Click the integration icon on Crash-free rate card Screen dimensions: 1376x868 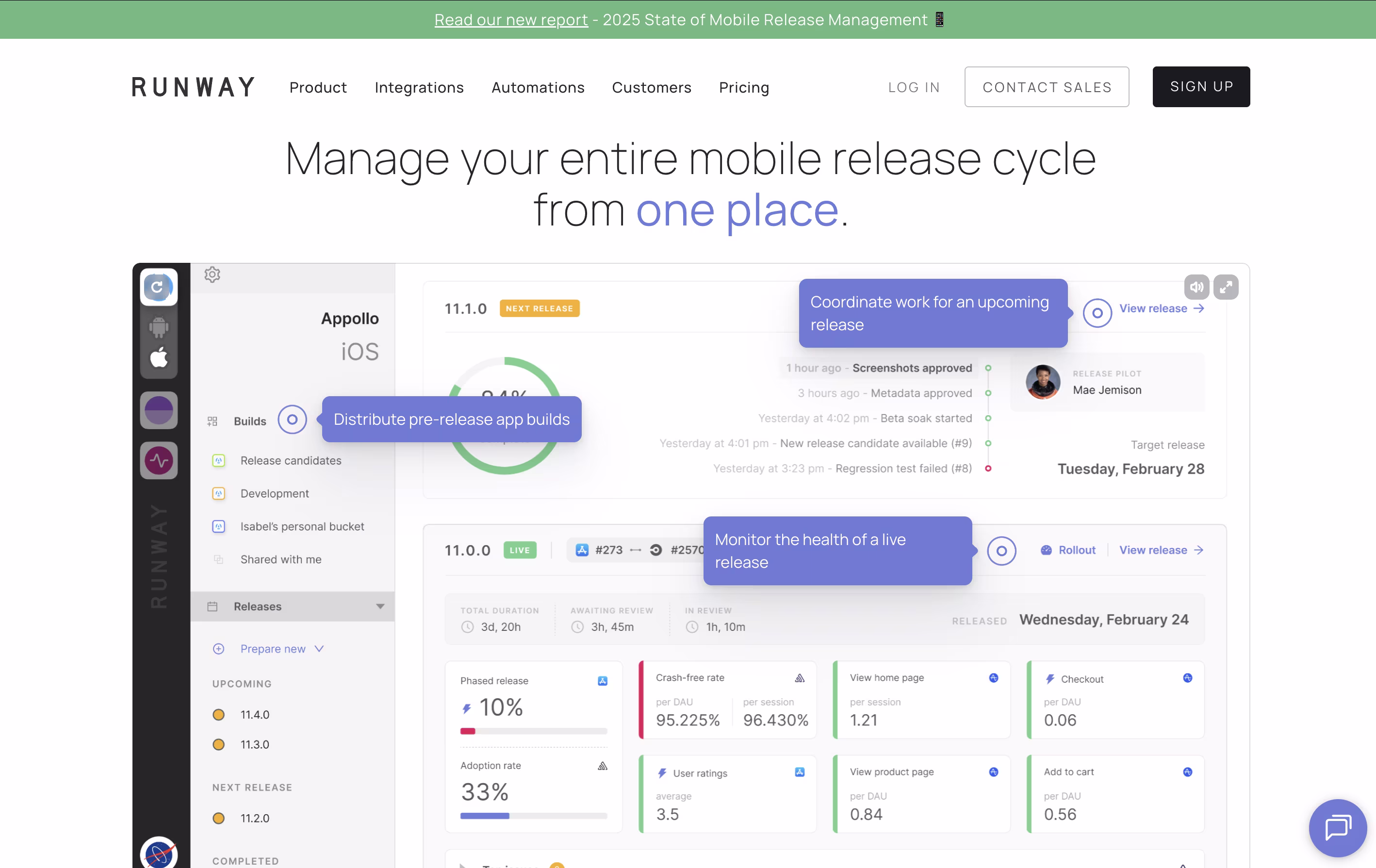(x=800, y=678)
